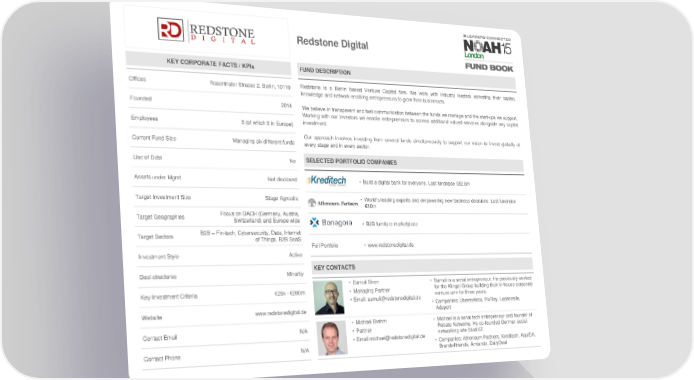694x380 pixels.
Task: Select the Key Contacts header
Action: coord(423,266)
